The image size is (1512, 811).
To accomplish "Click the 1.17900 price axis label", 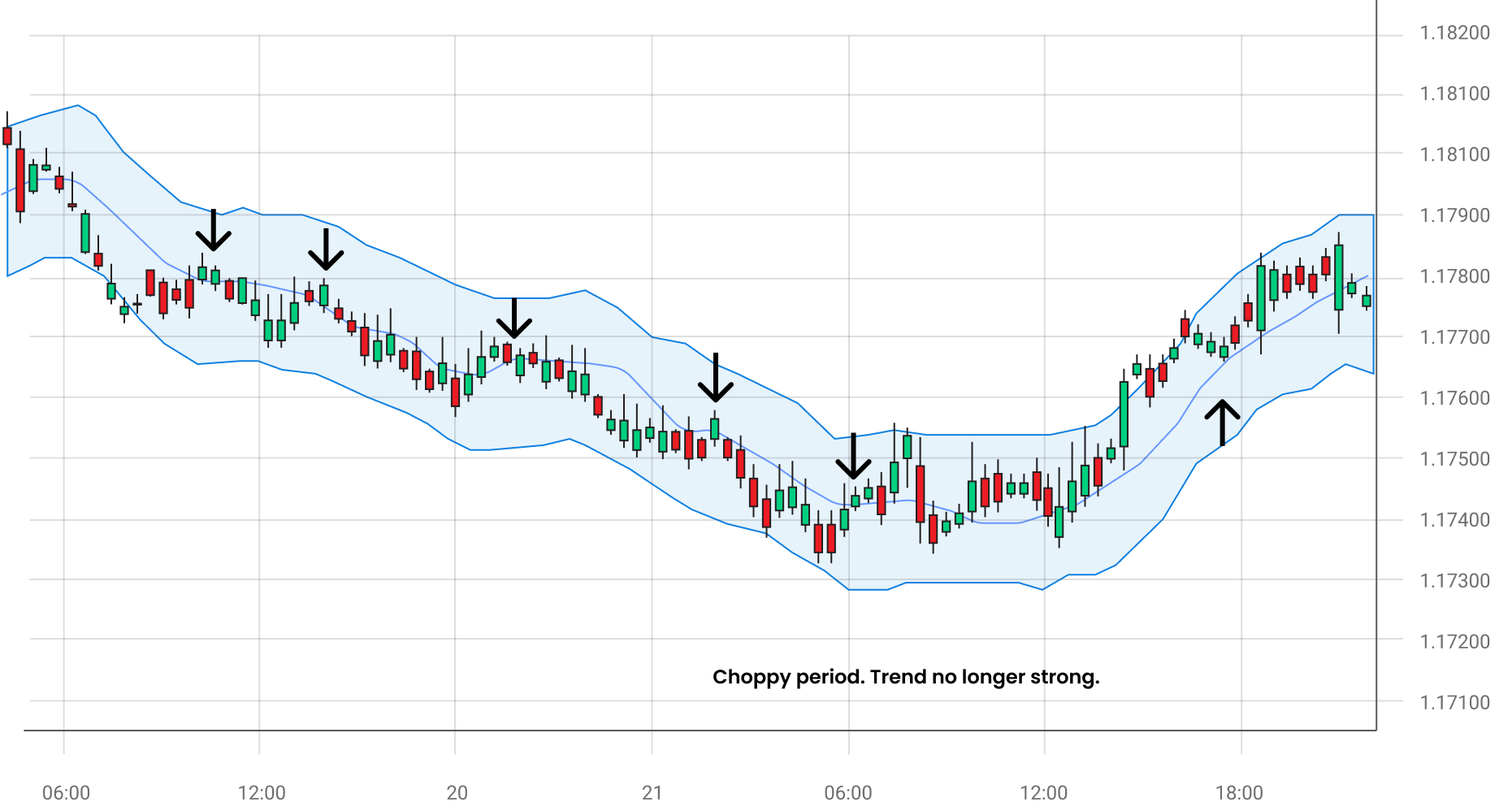I will pyautogui.click(x=1454, y=216).
